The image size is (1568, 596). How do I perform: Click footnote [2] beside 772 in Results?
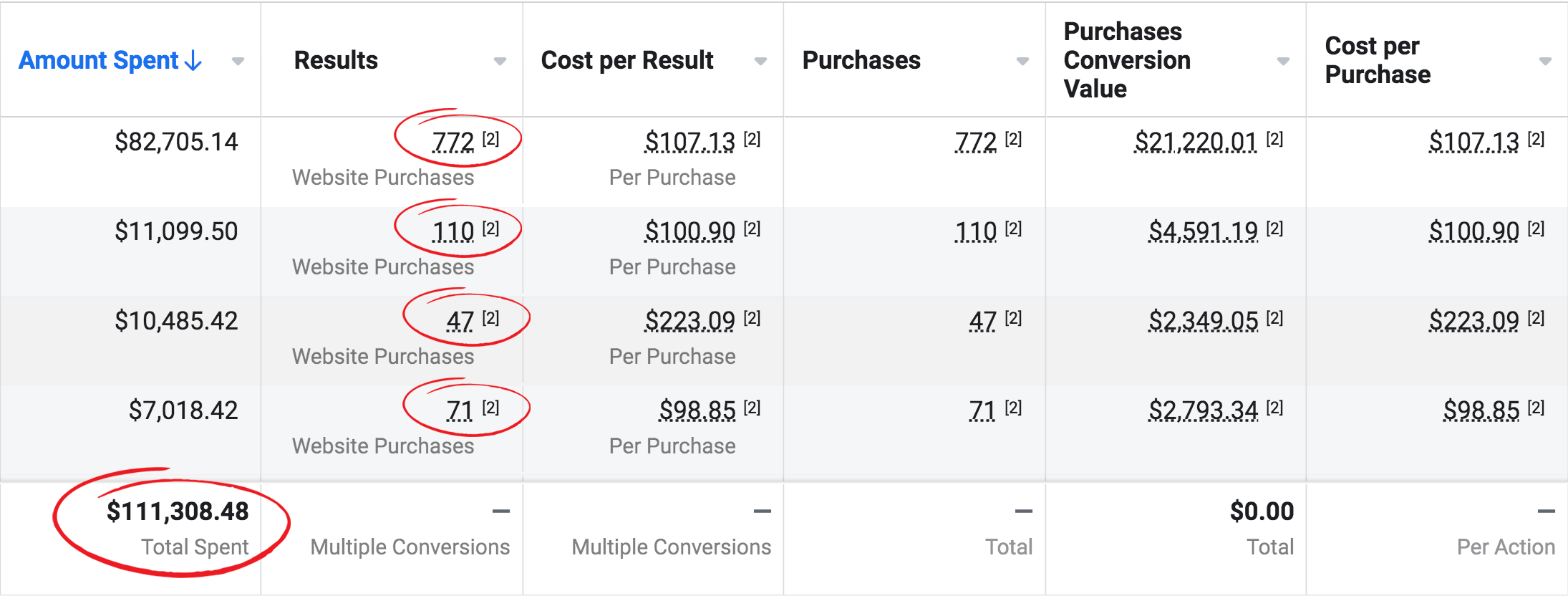490,139
